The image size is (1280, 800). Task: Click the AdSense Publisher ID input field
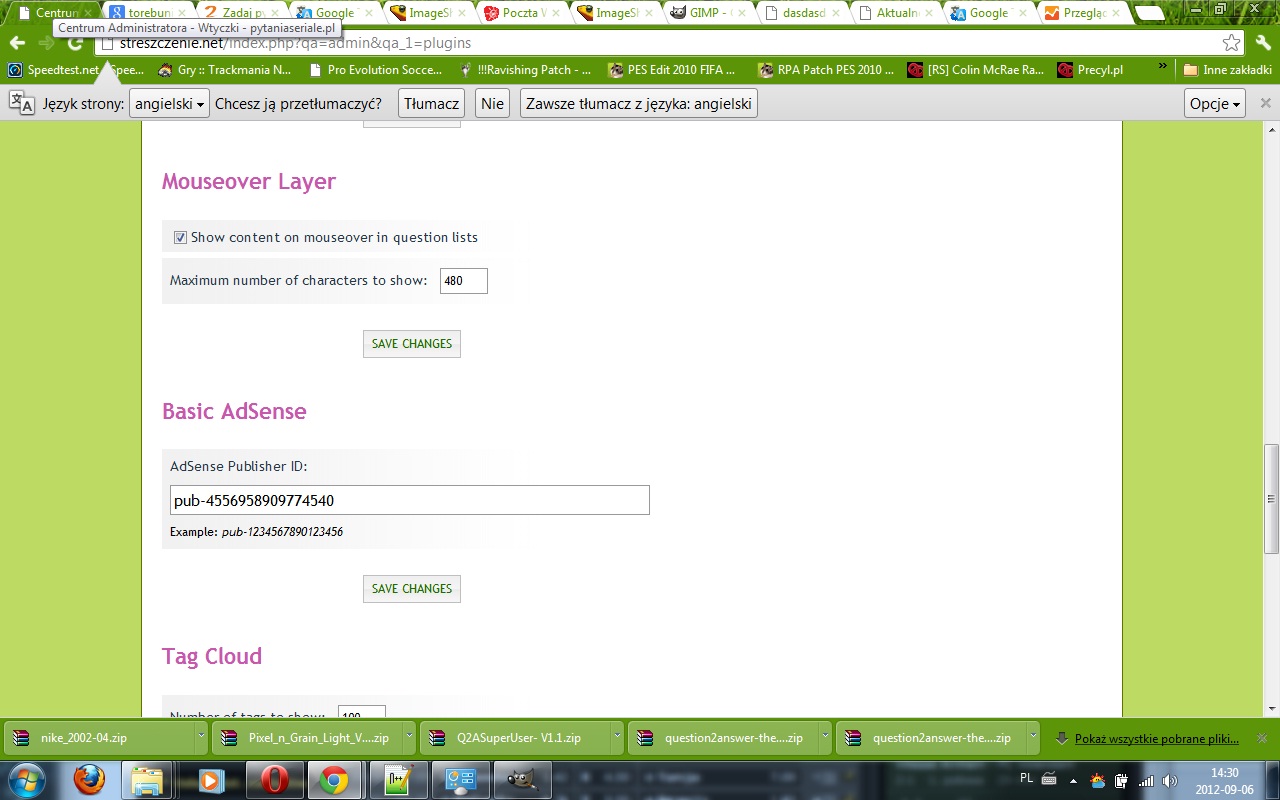(x=409, y=500)
